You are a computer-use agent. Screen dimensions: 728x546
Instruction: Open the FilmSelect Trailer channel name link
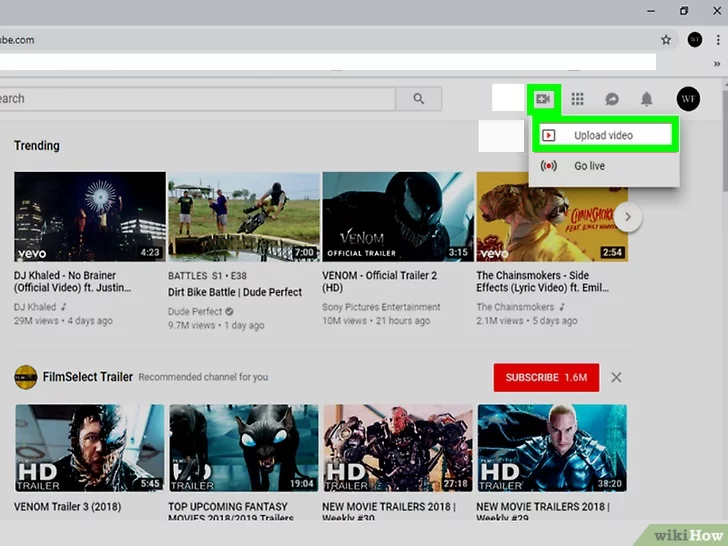[x=88, y=377]
